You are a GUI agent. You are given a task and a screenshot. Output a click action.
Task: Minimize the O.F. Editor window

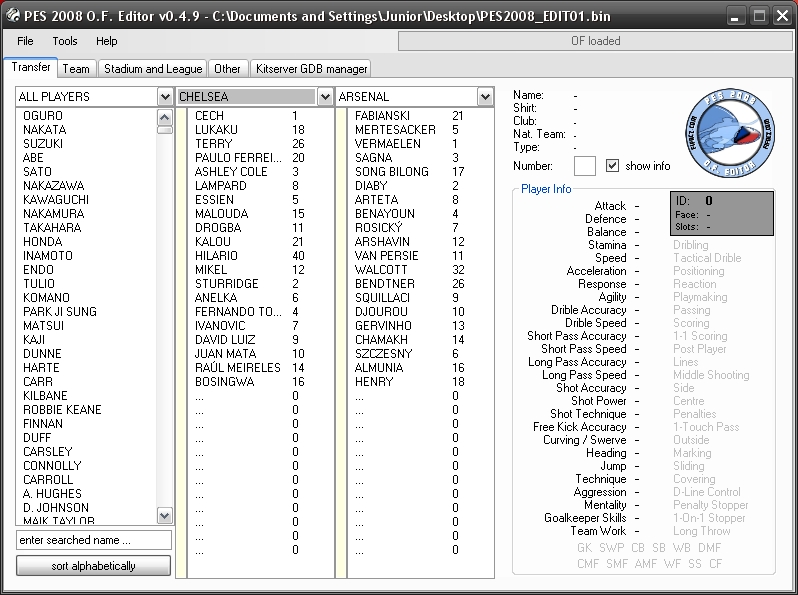[x=734, y=16]
